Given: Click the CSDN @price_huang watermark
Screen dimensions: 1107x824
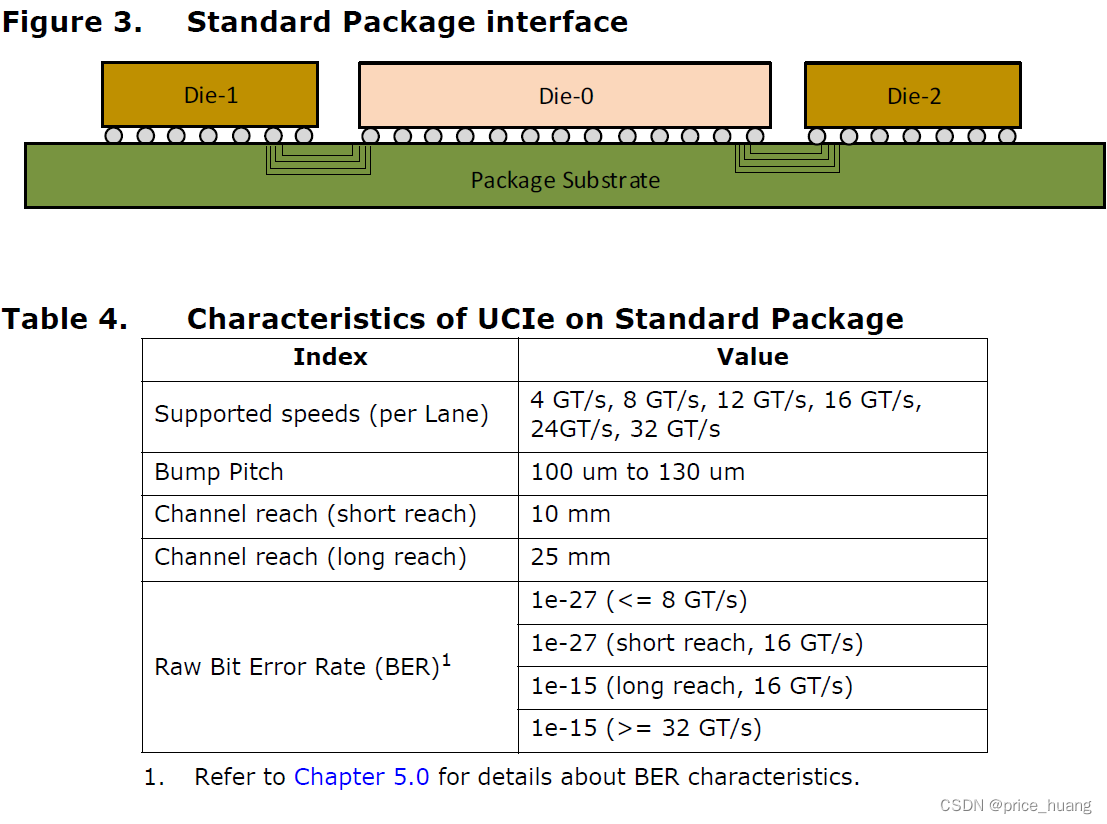Looking at the screenshot, I should click(x=1015, y=806).
